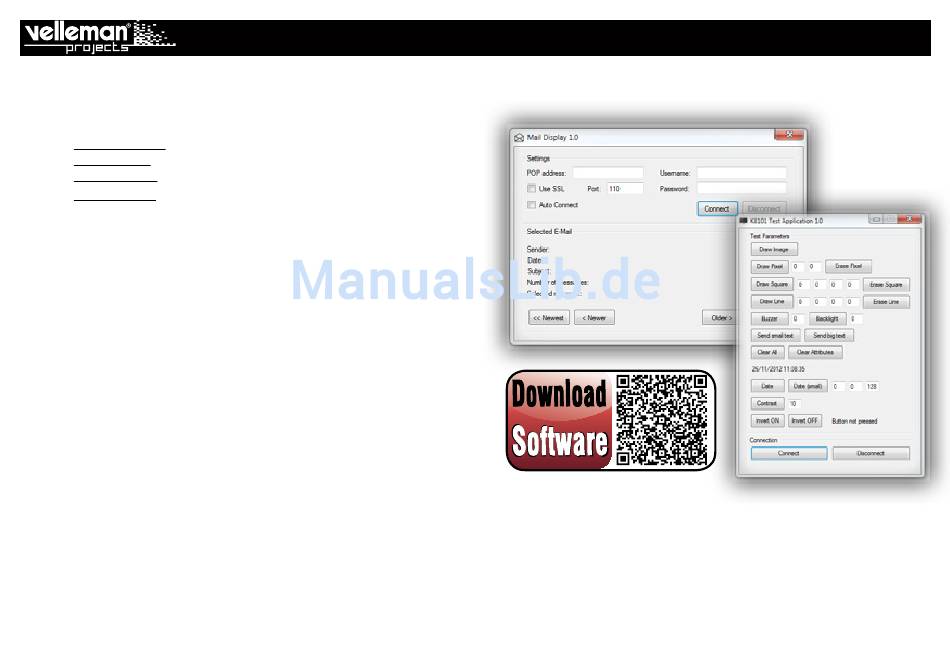Click the Clear Attributes button

(815, 352)
